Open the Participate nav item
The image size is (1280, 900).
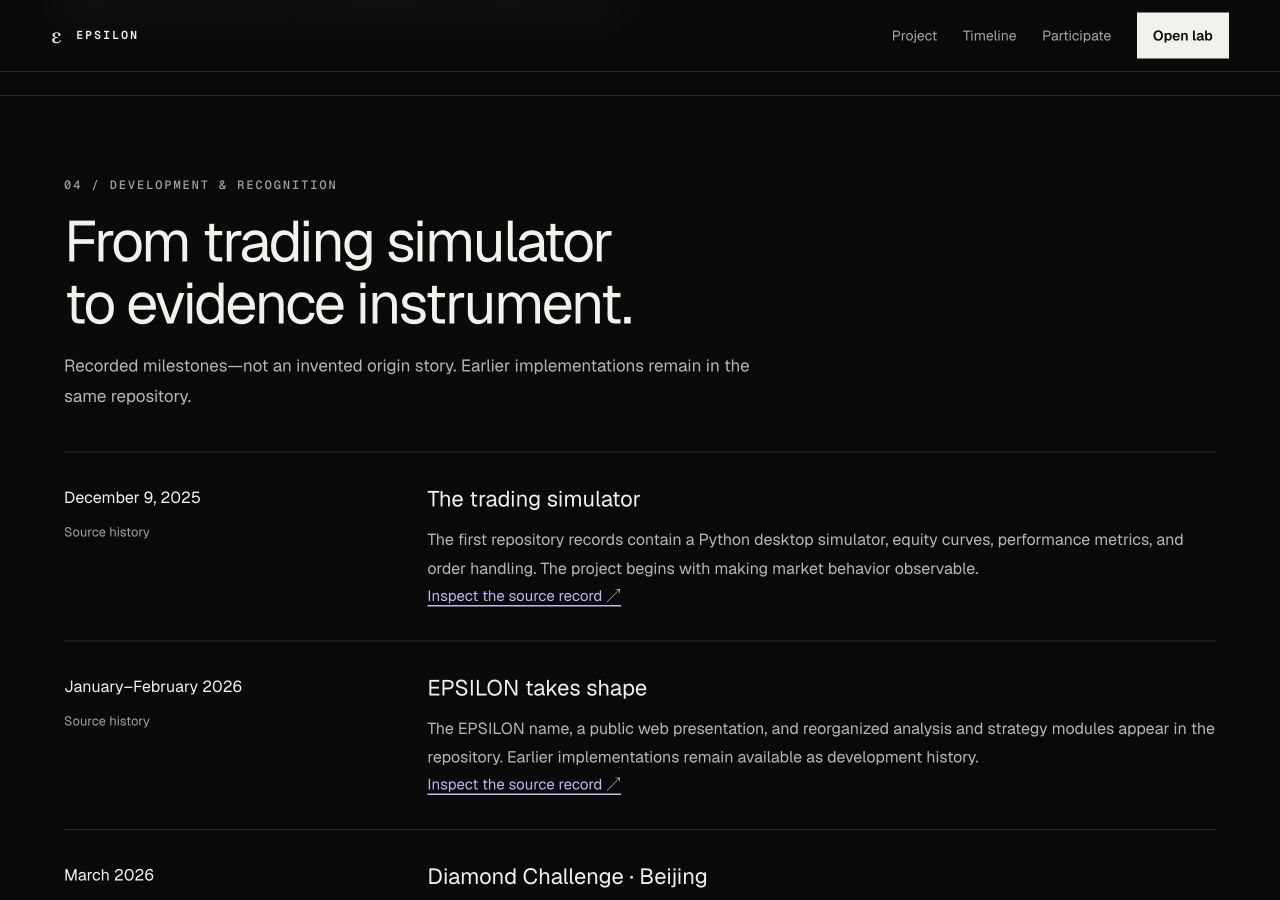[x=1076, y=36]
